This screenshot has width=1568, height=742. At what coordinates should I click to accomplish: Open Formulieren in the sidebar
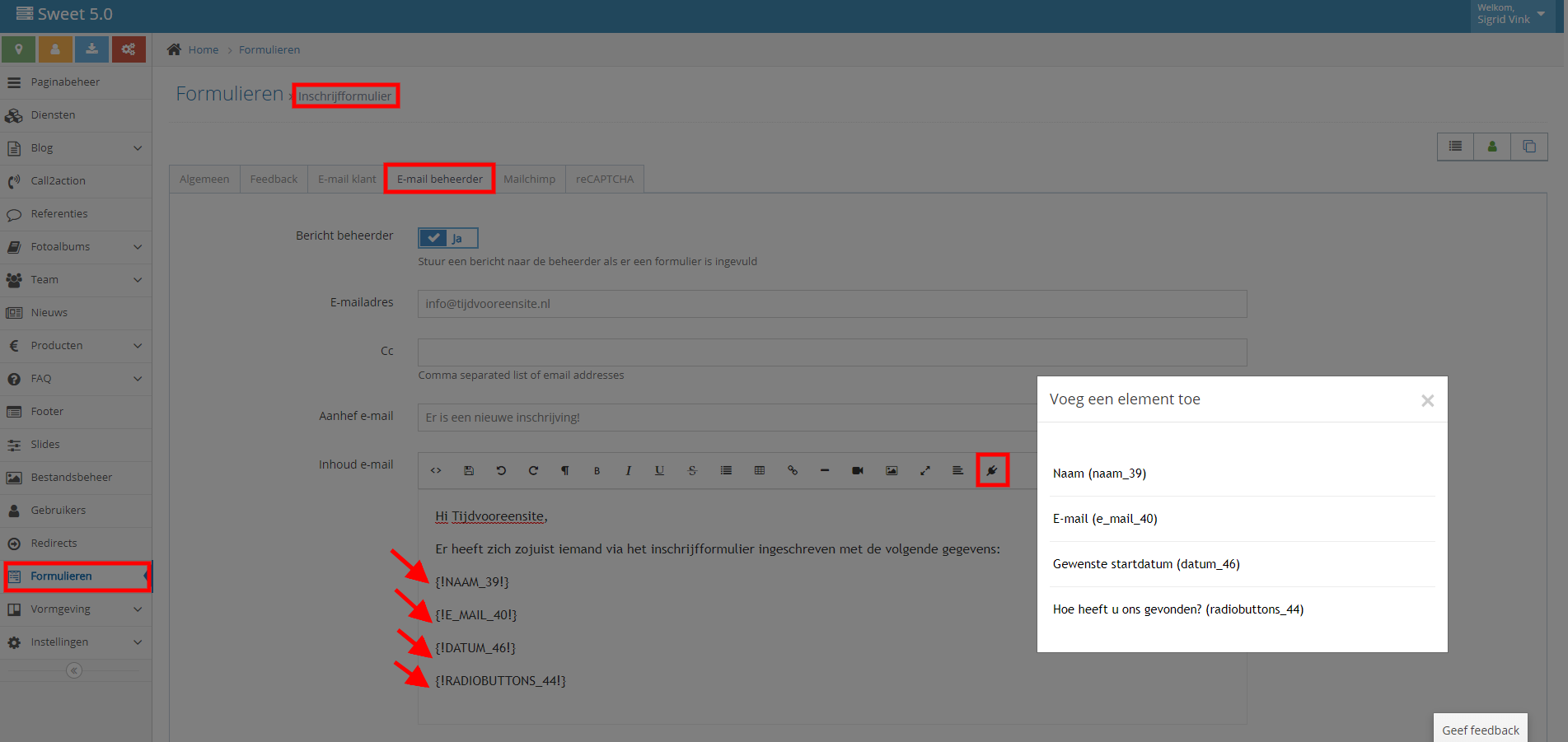(76, 576)
